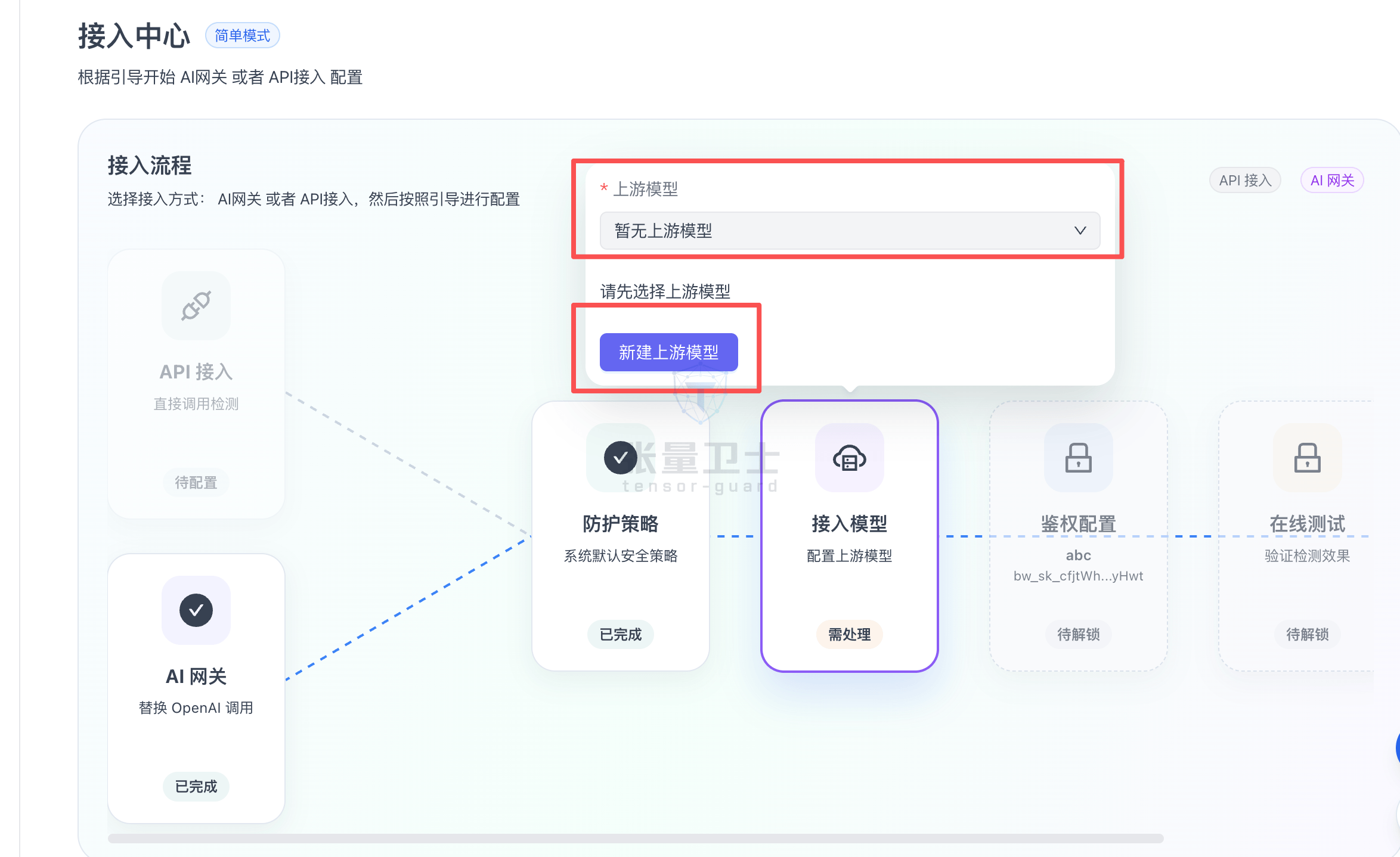Click the 在线测试 lock icon
Viewport: 1400px width, 857px height.
pos(1308,458)
